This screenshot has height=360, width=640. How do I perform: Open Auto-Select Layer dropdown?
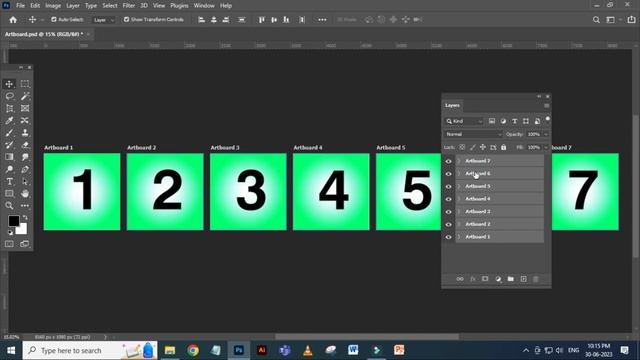[x=104, y=20]
